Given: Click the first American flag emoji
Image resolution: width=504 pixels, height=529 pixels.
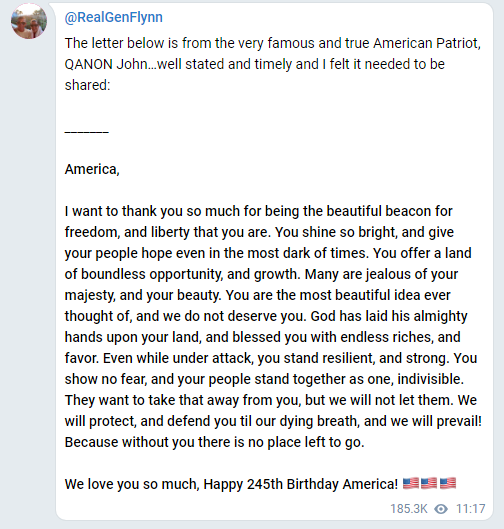Looking at the screenshot, I should pos(411,483).
